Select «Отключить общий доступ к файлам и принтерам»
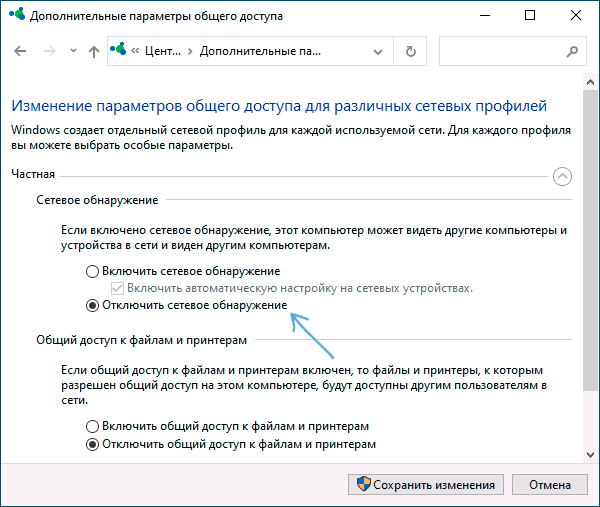 (93, 444)
